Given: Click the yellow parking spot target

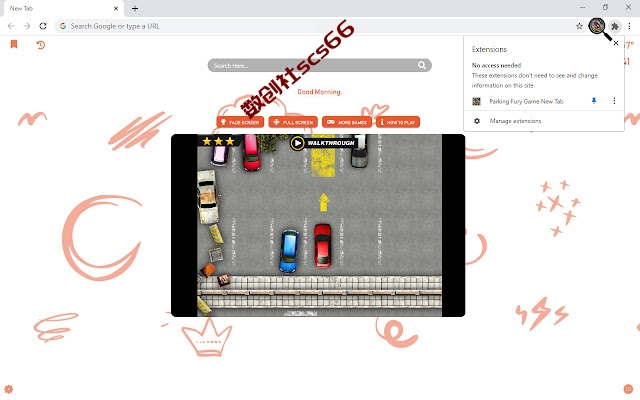Looking at the screenshot, I should 323,158.
